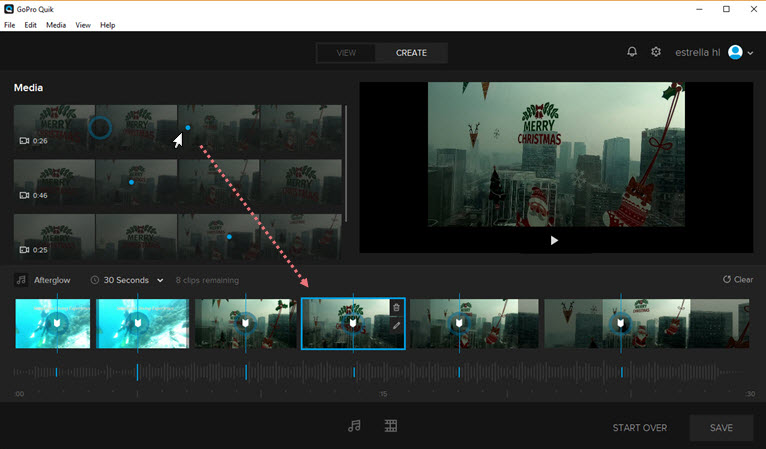Screen dimensions: 766x449
Task: Switch to the VIEW tab
Action: [346, 53]
